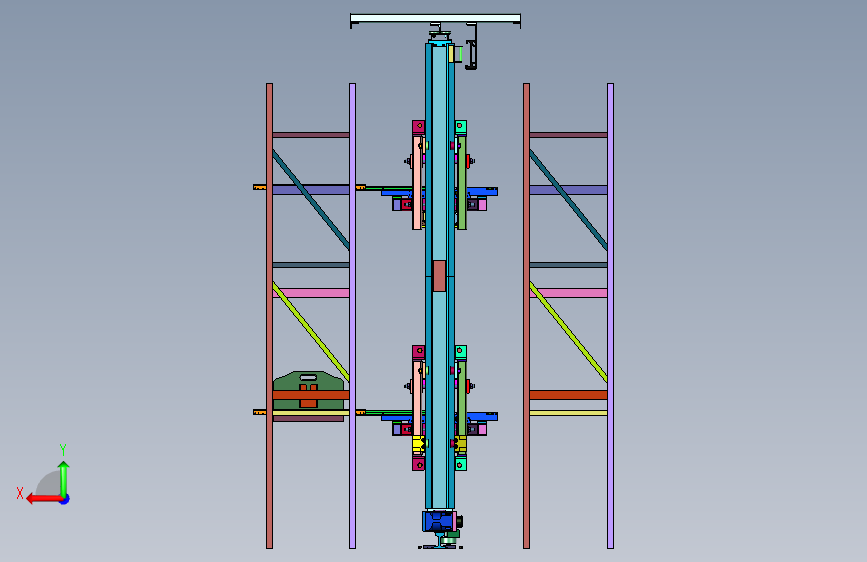Click the "Y" axis label text

click(63, 449)
